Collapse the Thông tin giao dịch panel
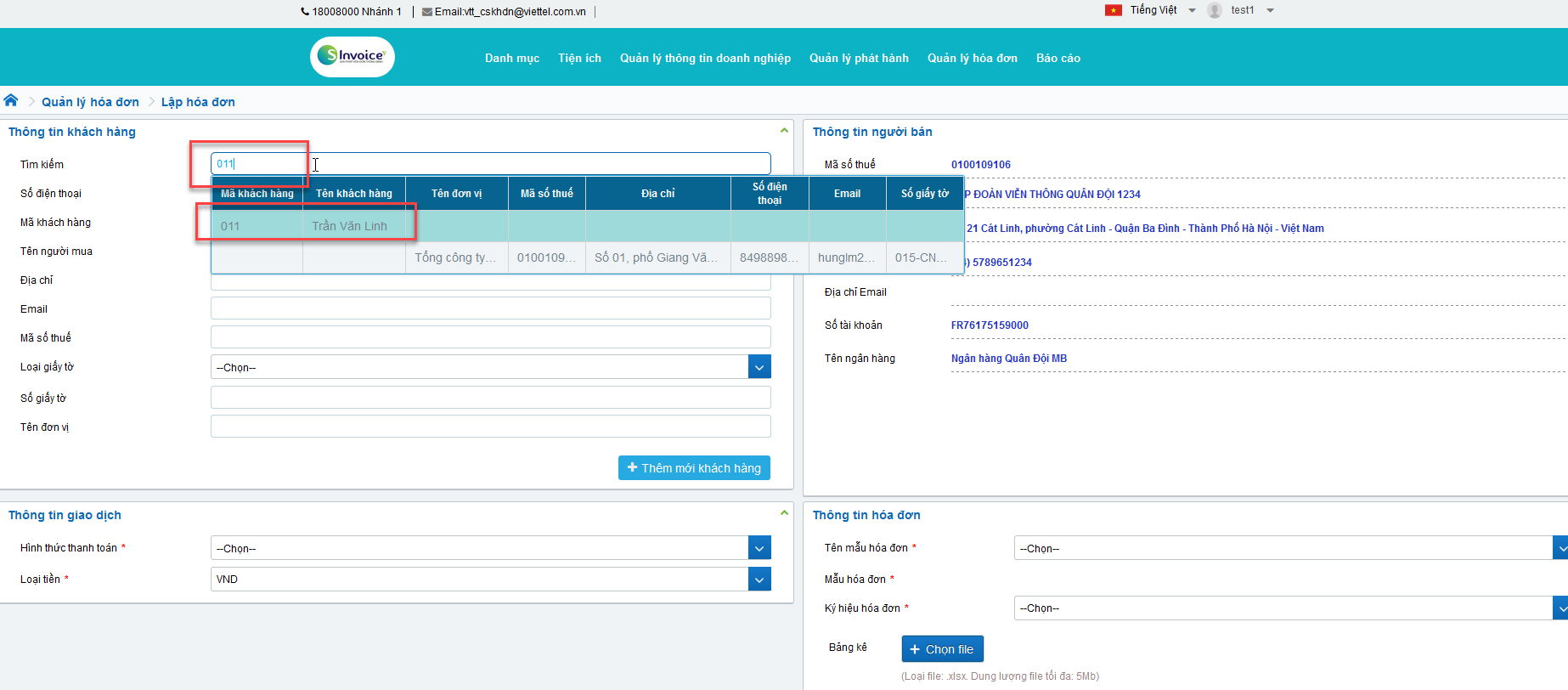The height and width of the screenshot is (690, 1568). (x=783, y=513)
